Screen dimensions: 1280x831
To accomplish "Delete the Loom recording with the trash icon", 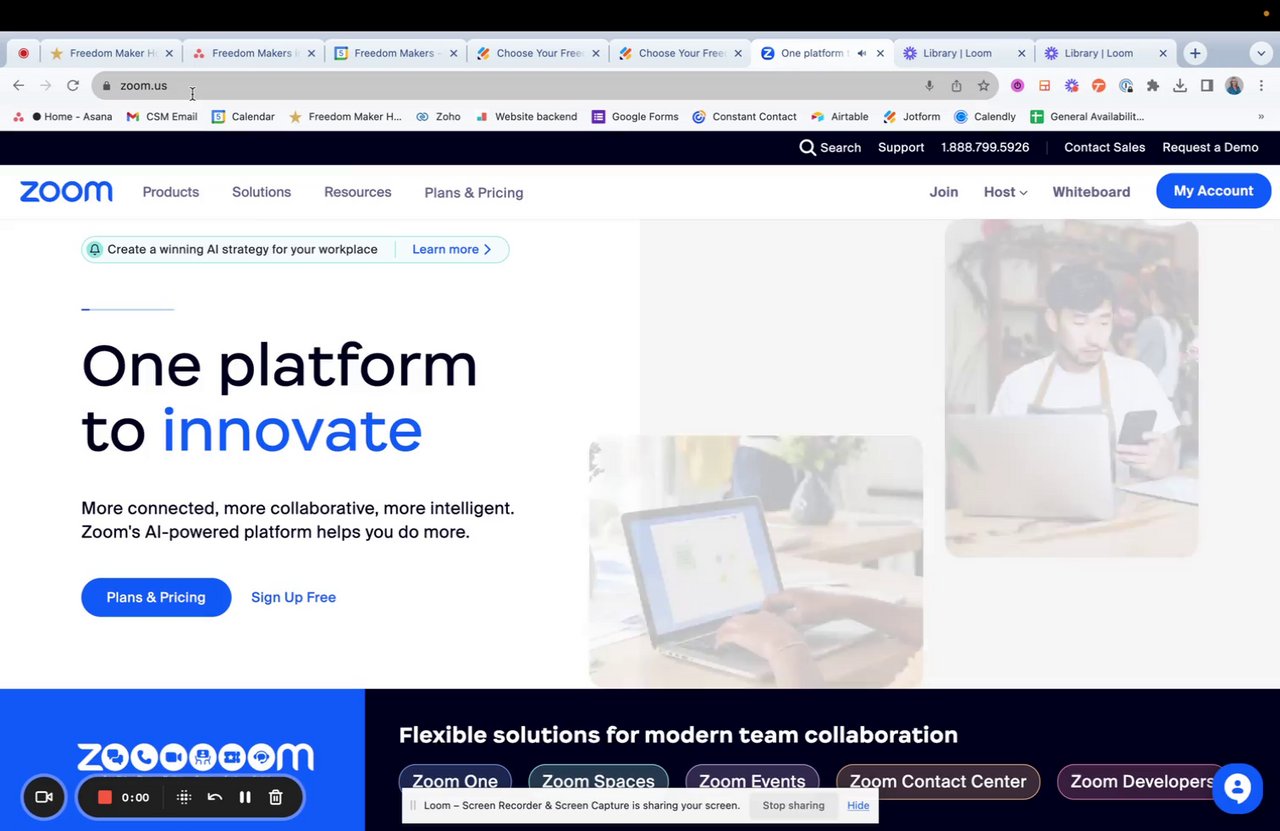I will coord(276,797).
